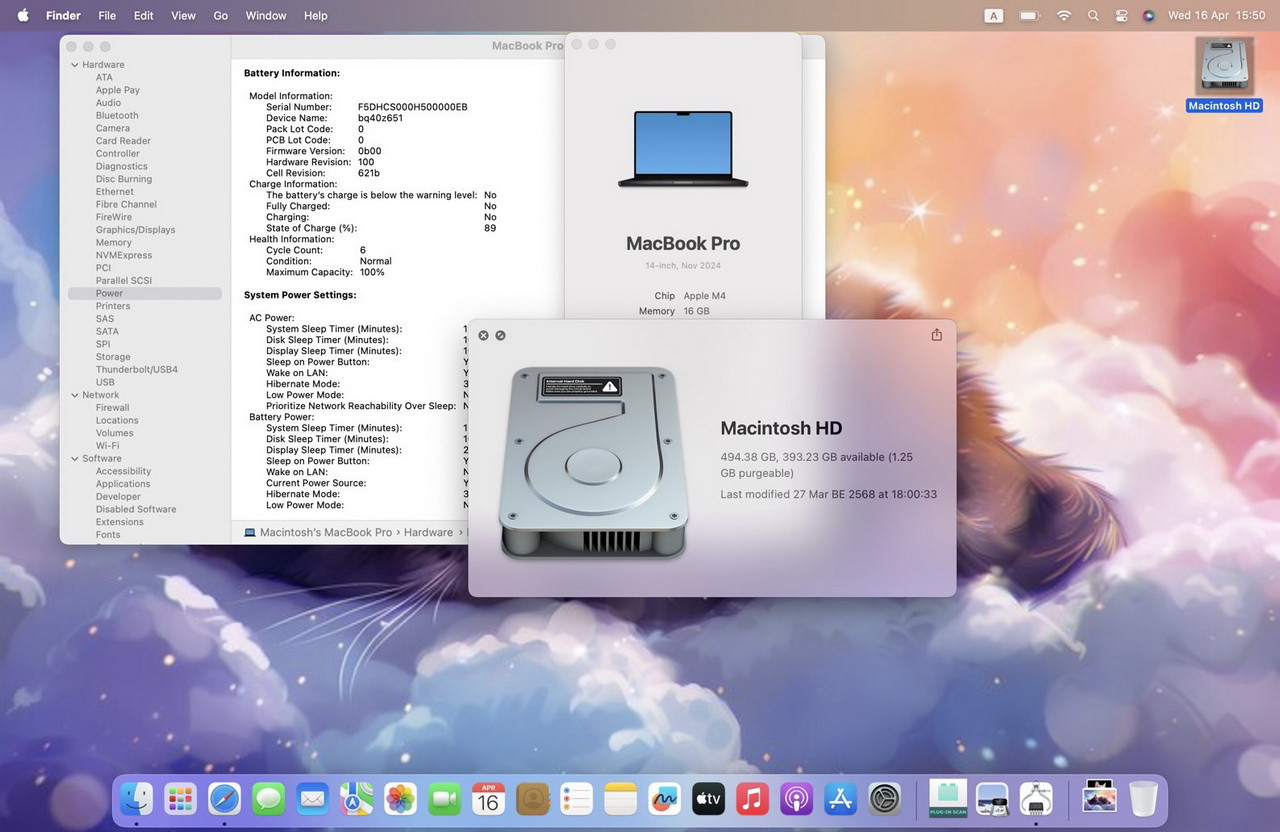Open Control Center in menu bar
The image size is (1280, 832).
(x=1121, y=16)
